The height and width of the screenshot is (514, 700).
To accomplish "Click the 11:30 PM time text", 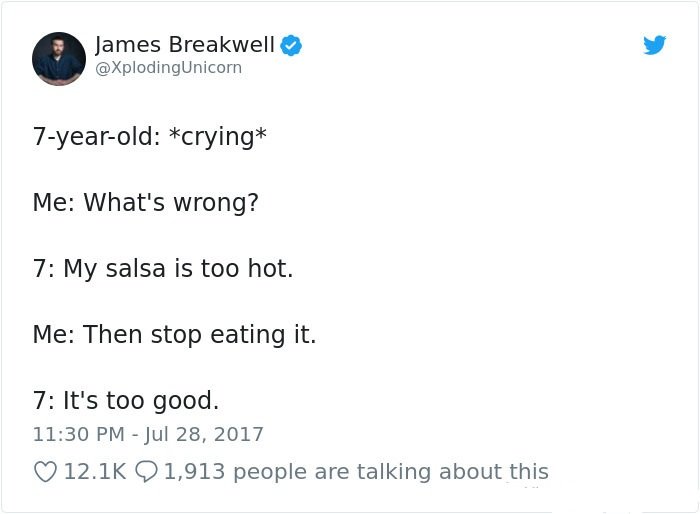I will tap(79, 434).
